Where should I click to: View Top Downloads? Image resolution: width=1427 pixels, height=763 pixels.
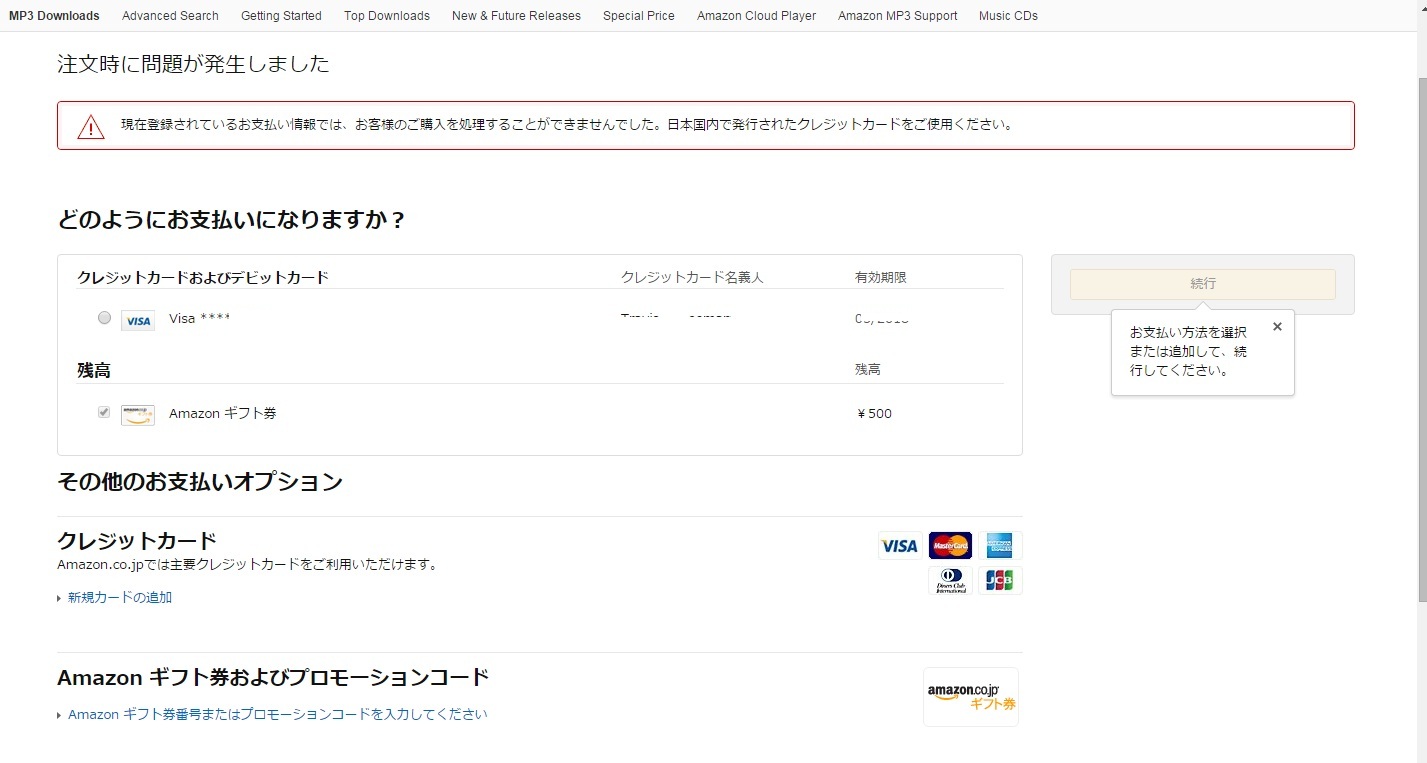pyautogui.click(x=387, y=16)
